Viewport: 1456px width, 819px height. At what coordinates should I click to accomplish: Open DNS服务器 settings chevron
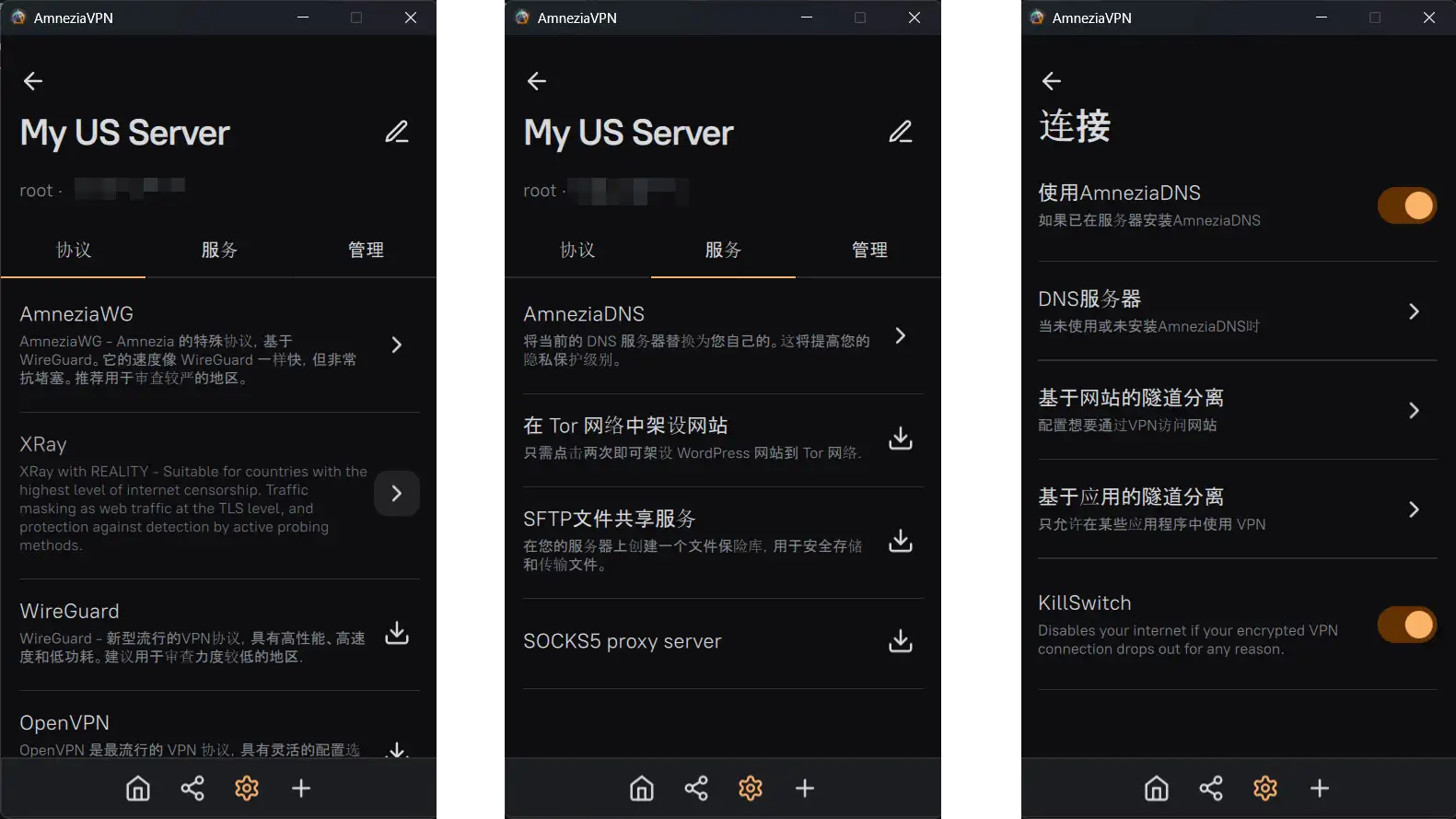click(x=1415, y=311)
